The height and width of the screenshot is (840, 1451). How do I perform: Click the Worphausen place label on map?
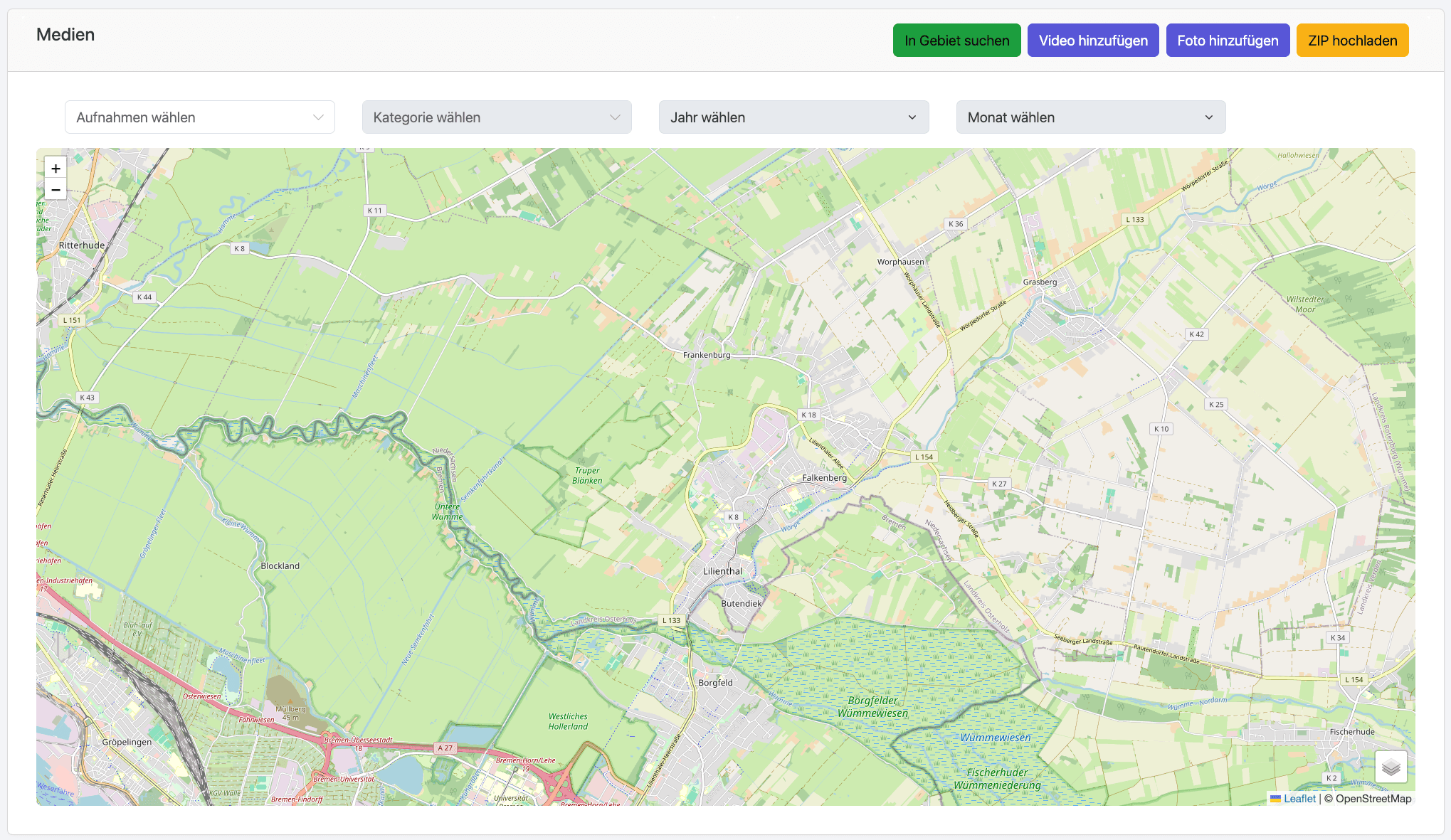point(900,262)
